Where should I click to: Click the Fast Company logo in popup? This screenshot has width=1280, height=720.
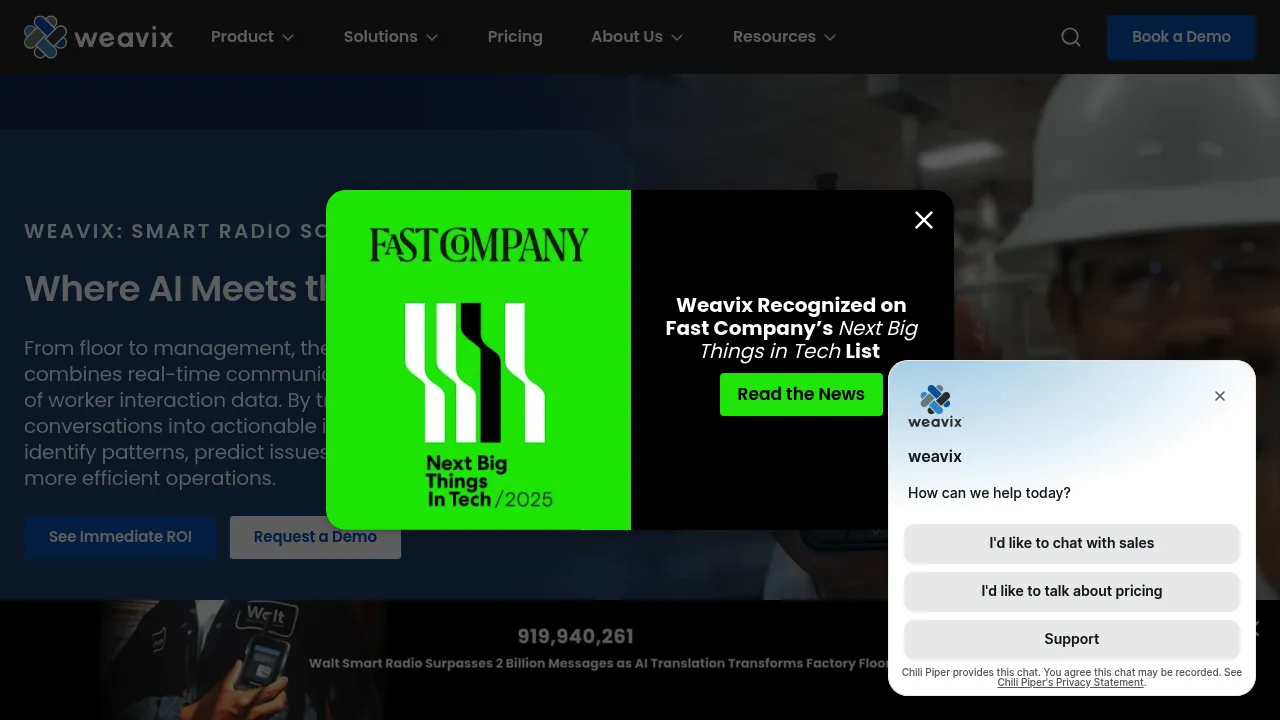[x=479, y=245]
